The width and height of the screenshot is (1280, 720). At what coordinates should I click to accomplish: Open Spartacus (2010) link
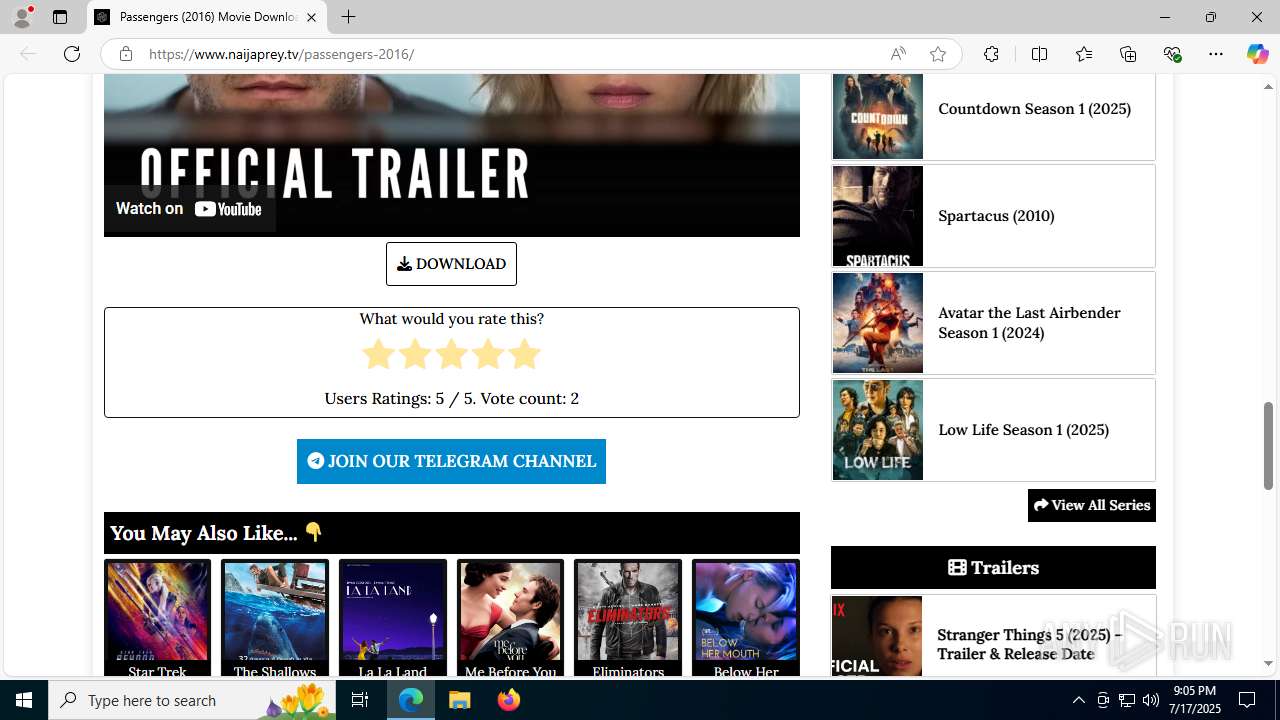click(x=996, y=216)
